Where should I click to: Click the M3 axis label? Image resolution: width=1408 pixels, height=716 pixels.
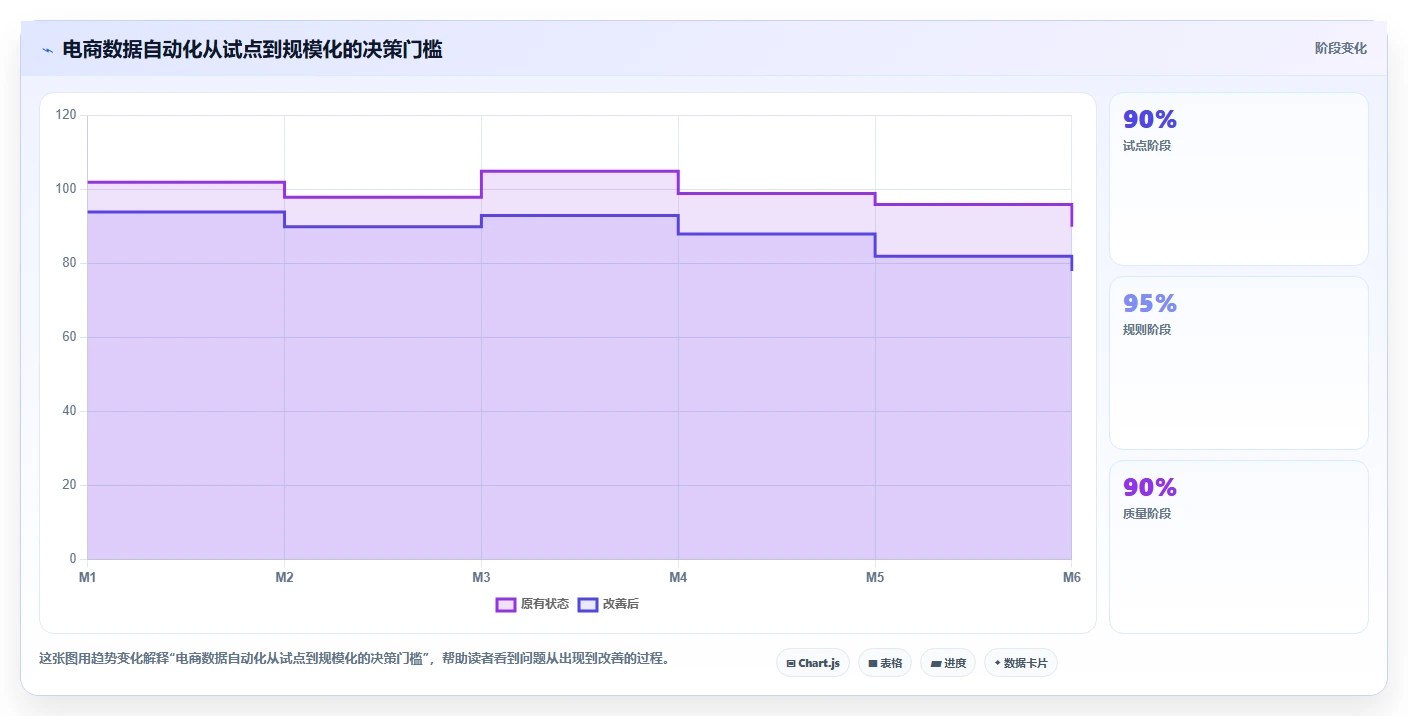click(x=481, y=577)
